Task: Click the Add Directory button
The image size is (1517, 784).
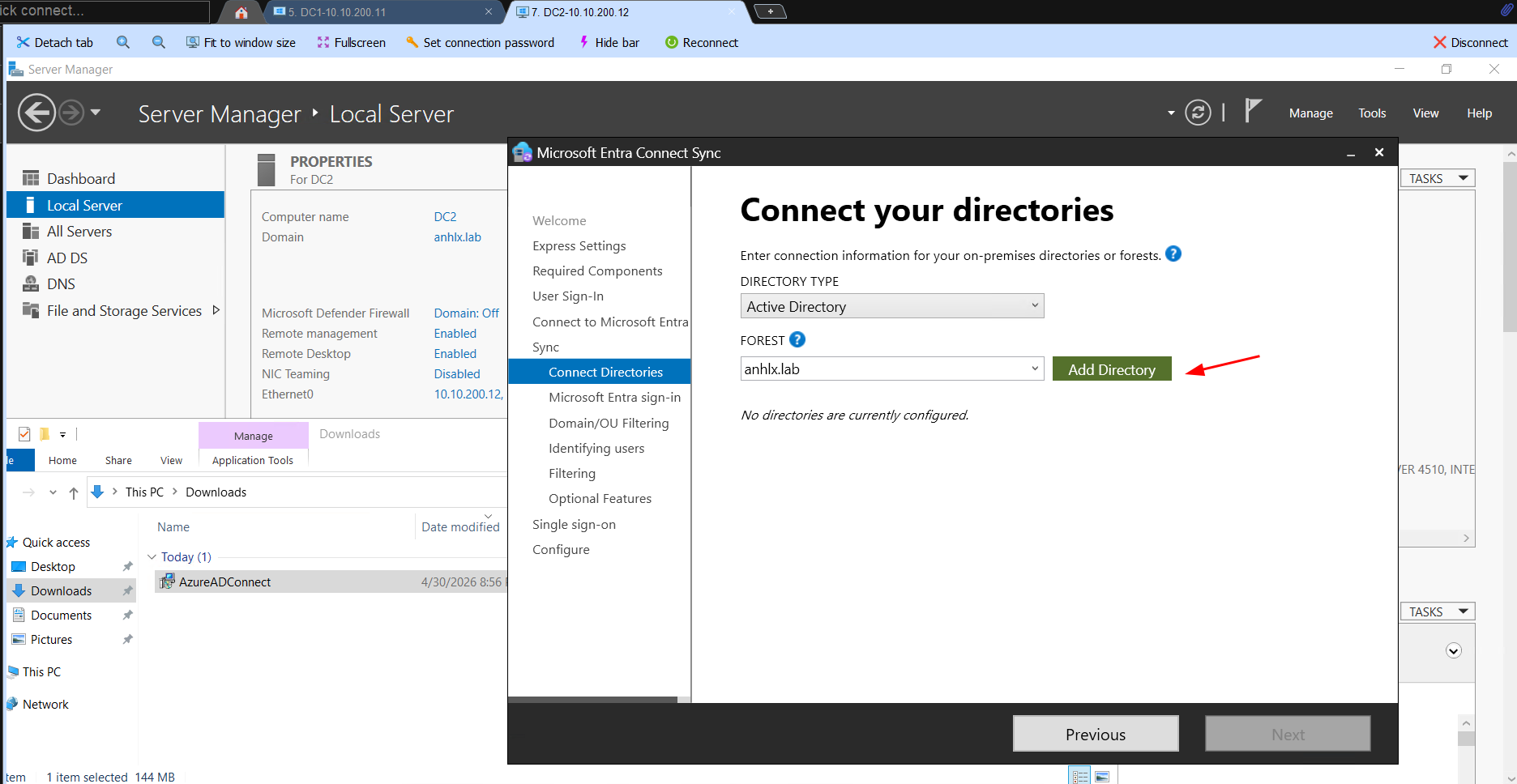Action: coord(1112,369)
